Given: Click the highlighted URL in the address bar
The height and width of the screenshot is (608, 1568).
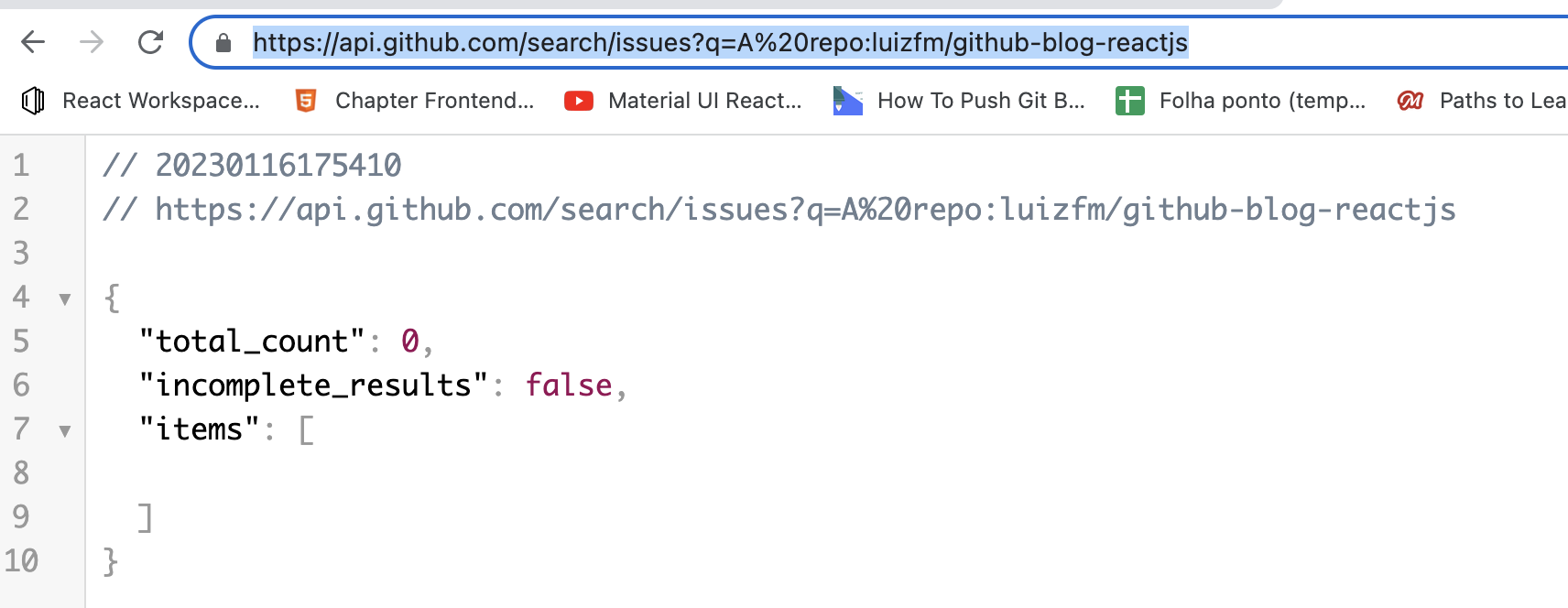Looking at the screenshot, I should (720, 41).
